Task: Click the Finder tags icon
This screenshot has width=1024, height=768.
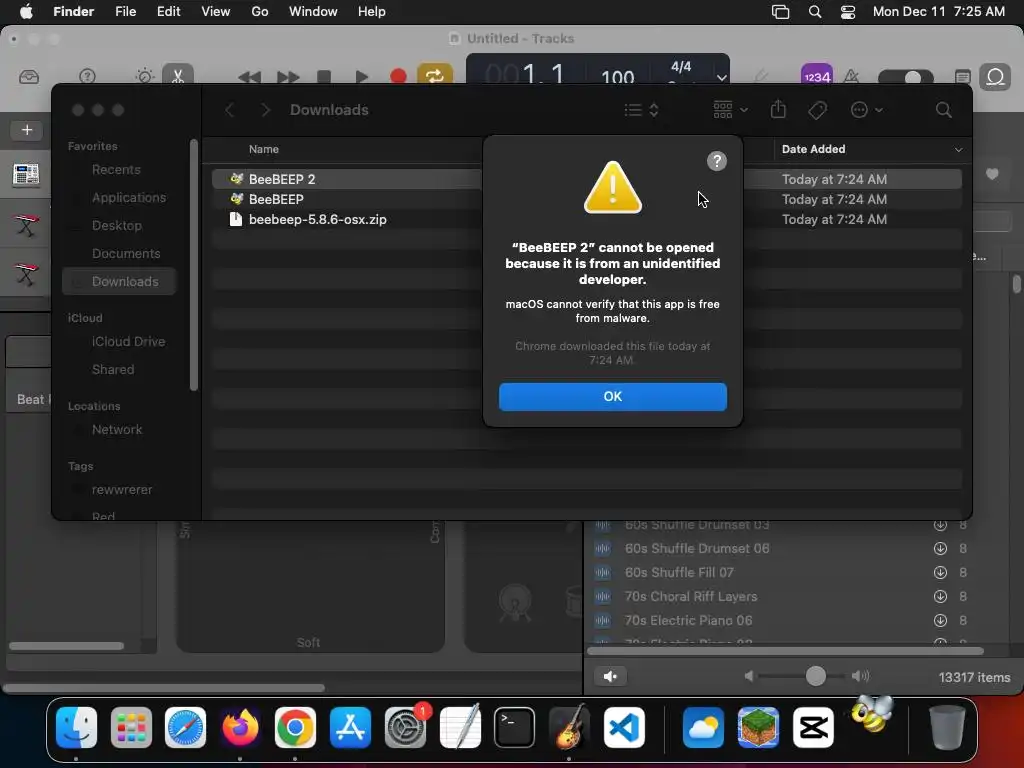Action: tap(817, 110)
